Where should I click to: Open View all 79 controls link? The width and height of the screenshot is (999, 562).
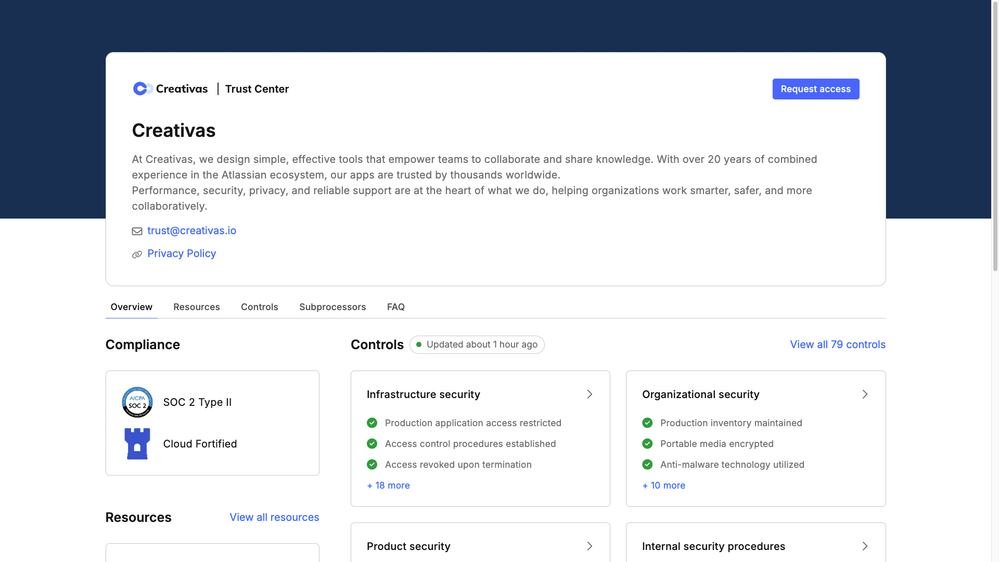(837, 345)
